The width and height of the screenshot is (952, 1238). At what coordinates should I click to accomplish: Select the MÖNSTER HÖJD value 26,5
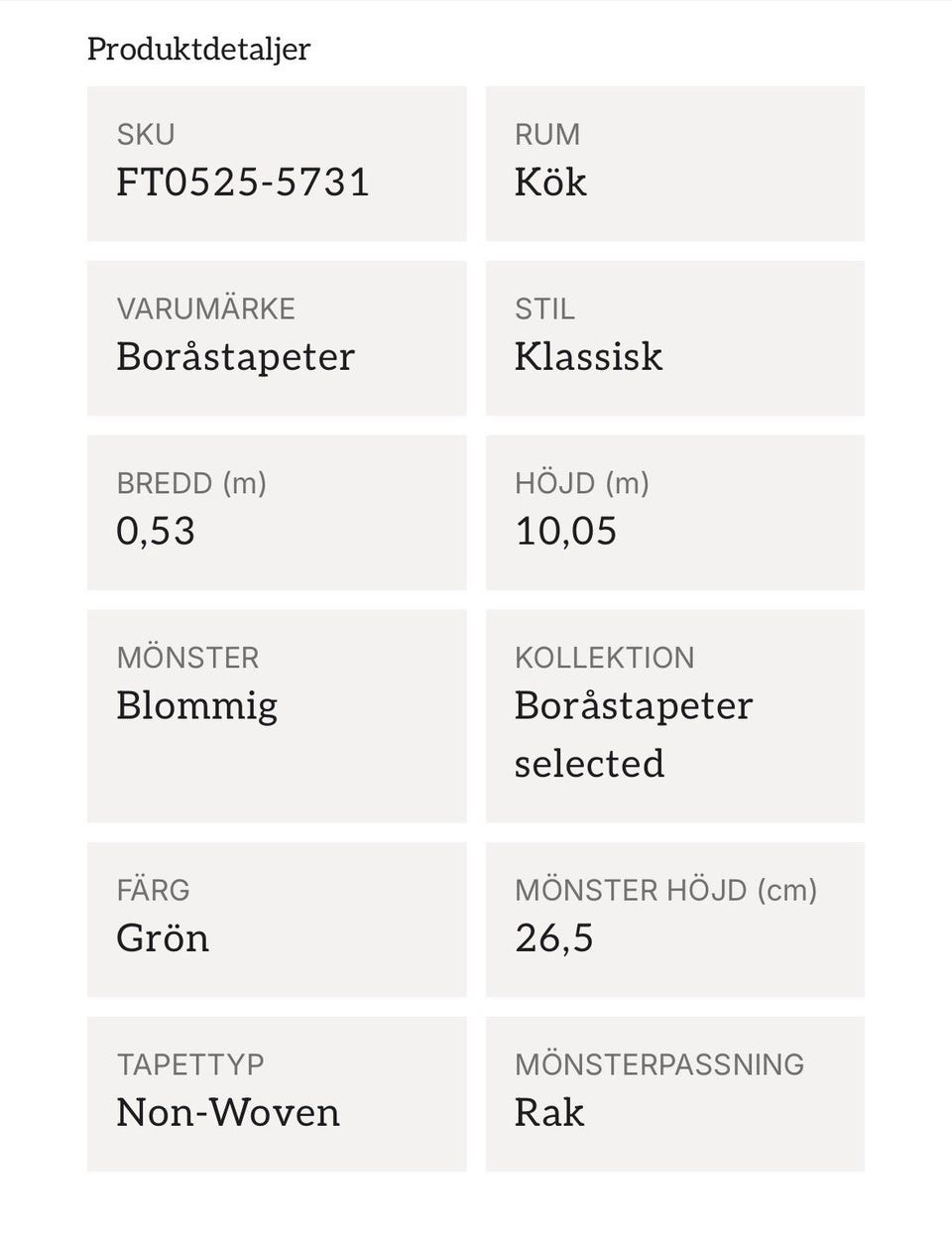[x=553, y=938]
